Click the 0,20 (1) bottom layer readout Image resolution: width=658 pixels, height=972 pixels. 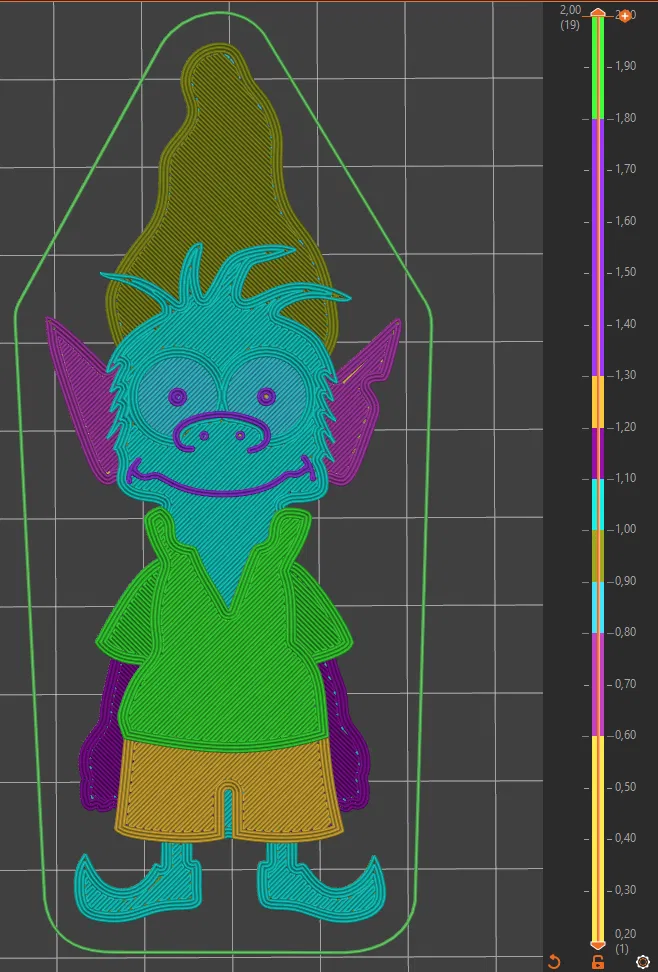tap(625, 941)
